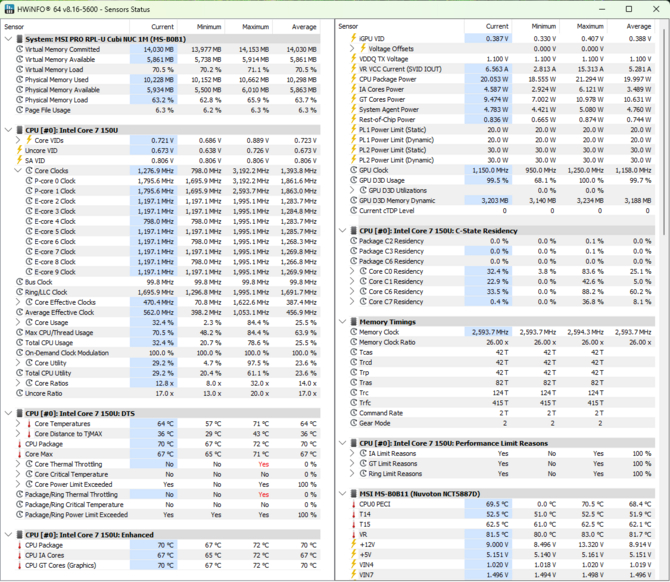This screenshot has height=582, width=670.
Task: Select the Package/Ring Thermal Throttling row
Action: pyautogui.click(x=168, y=494)
